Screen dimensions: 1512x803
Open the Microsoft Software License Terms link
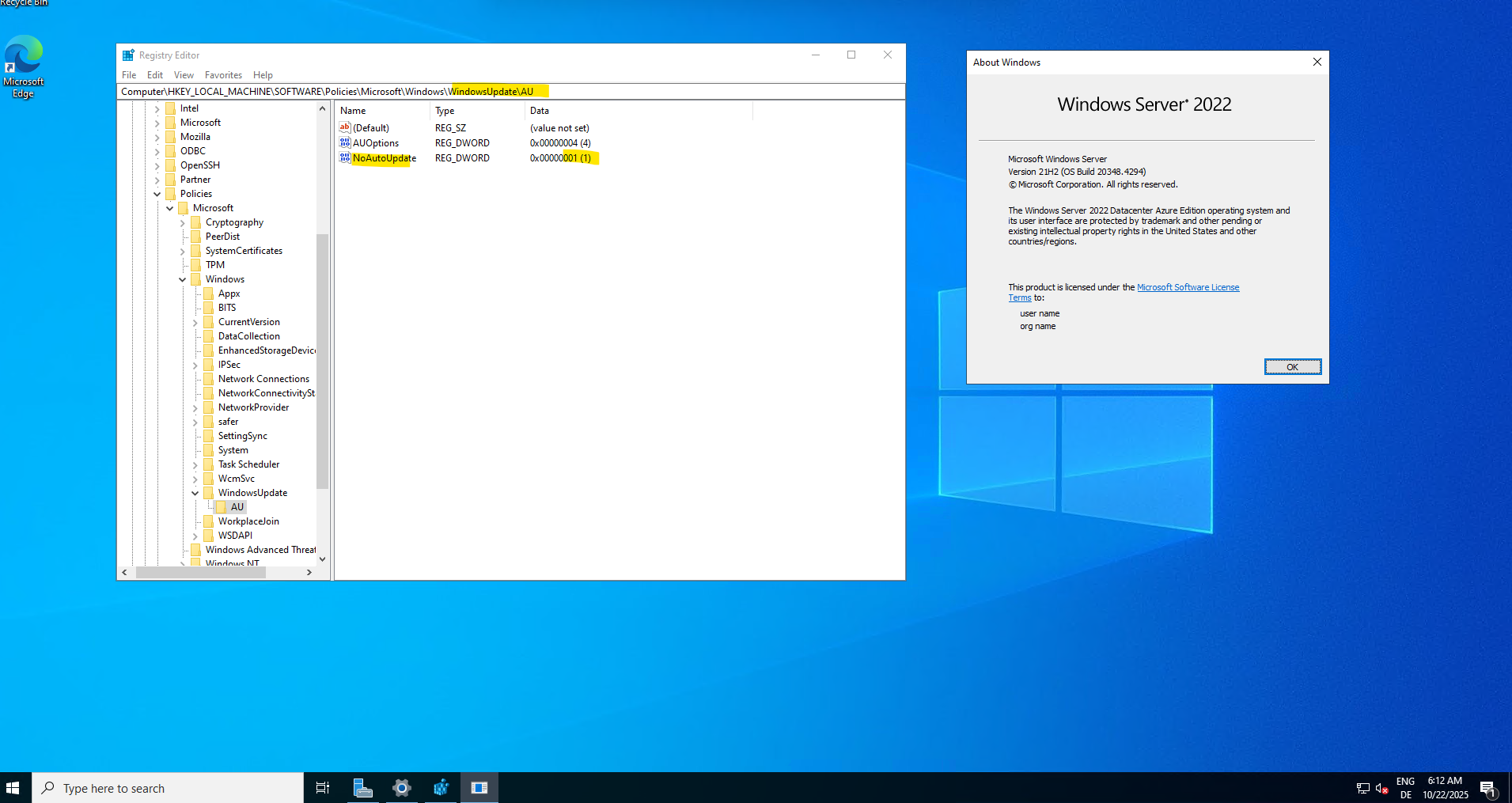1188,287
